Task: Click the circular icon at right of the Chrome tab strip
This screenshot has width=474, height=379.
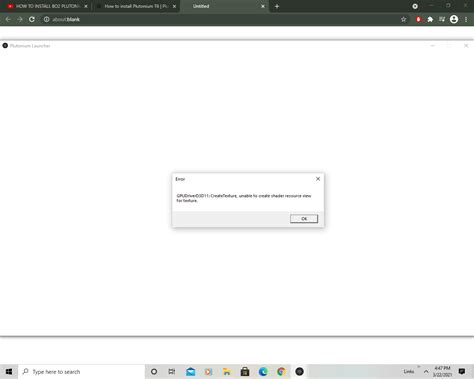Action: click(415, 6)
